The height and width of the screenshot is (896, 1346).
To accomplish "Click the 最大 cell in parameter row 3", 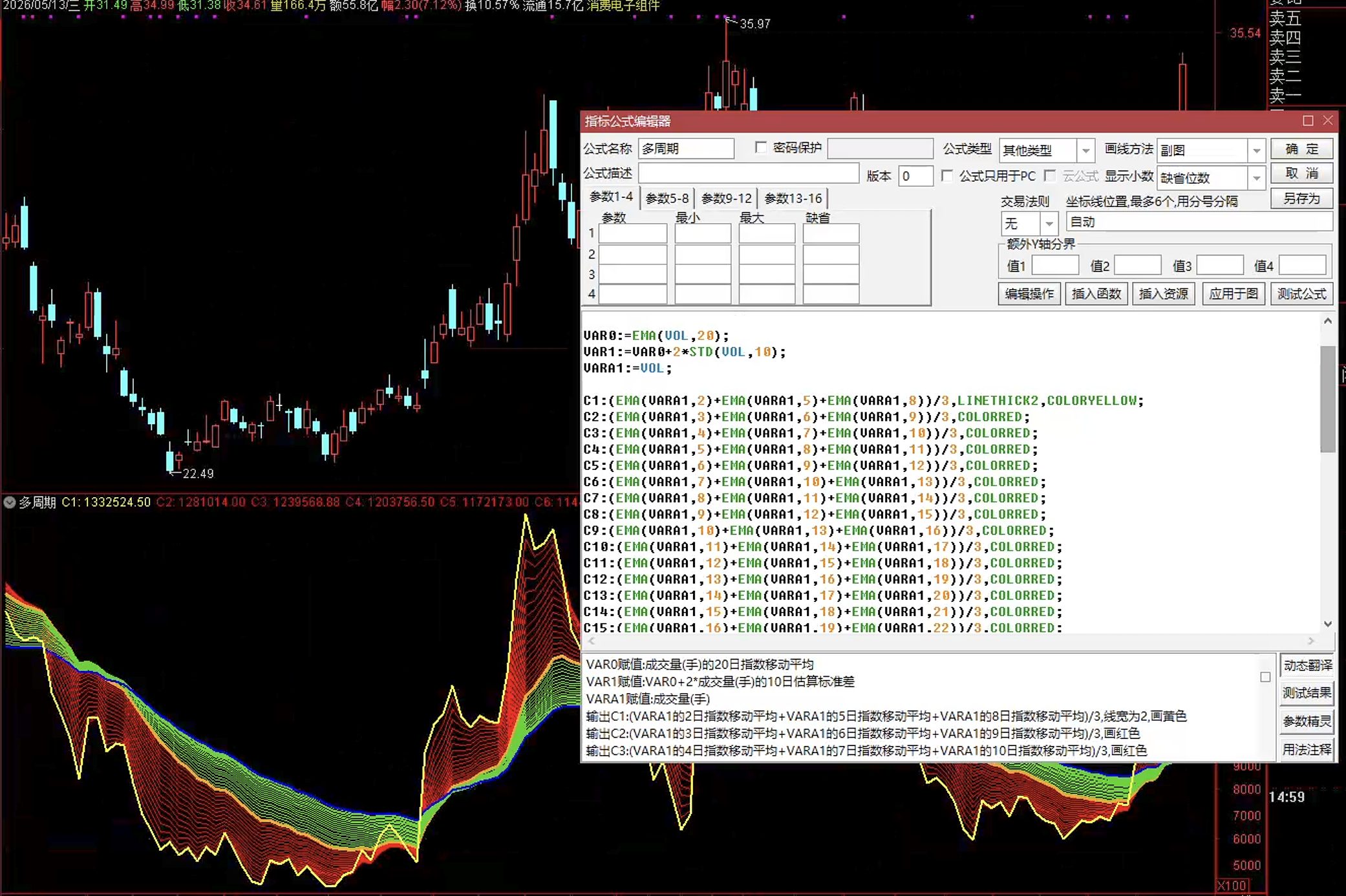I will [x=767, y=274].
